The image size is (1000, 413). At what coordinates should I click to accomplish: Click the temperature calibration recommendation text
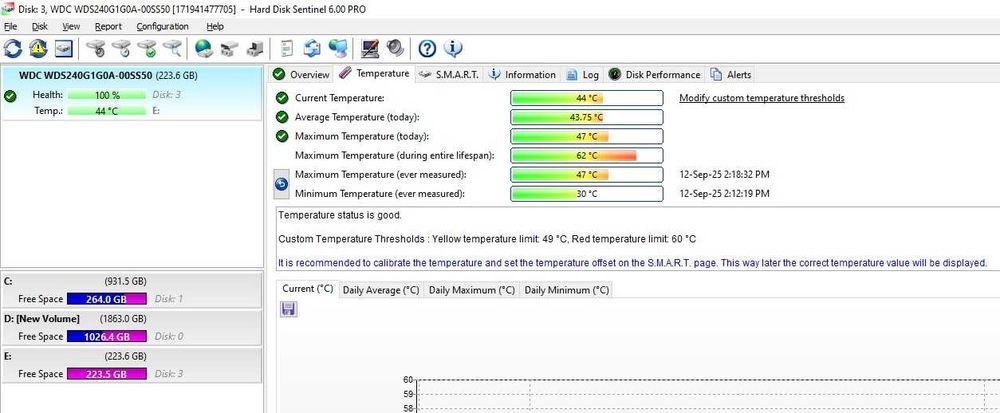coord(633,263)
